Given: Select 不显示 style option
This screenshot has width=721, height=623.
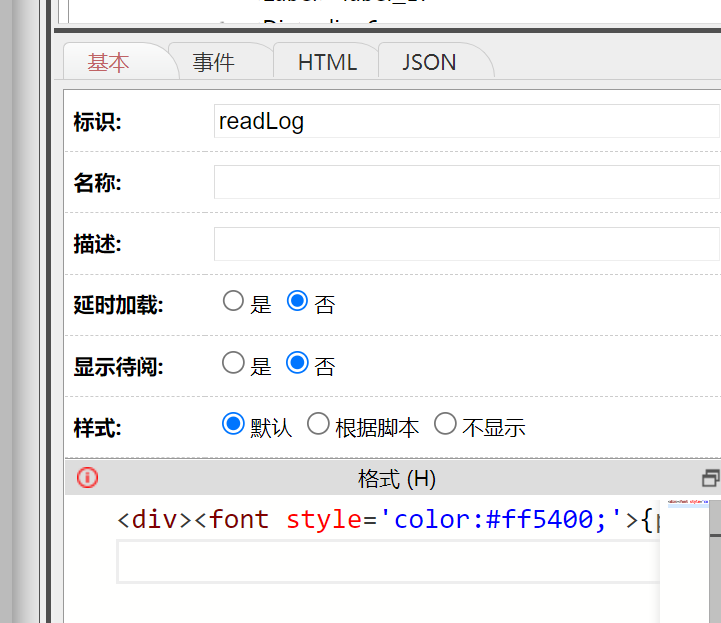Looking at the screenshot, I should pyautogui.click(x=445, y=424).
